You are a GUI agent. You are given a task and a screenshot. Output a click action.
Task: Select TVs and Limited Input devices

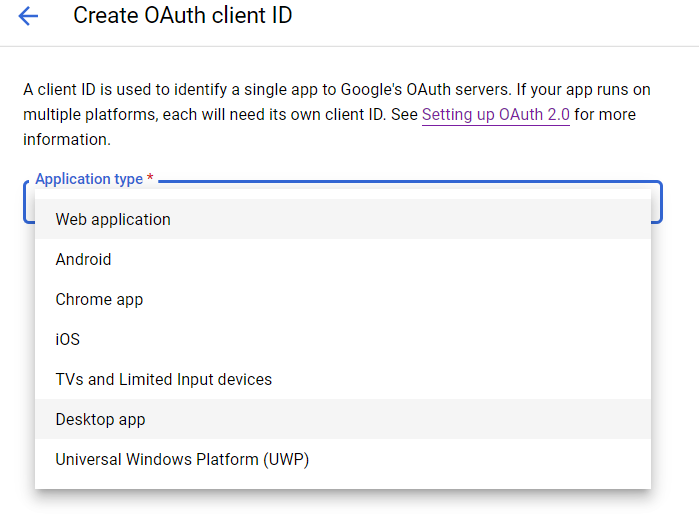[164, 379]
